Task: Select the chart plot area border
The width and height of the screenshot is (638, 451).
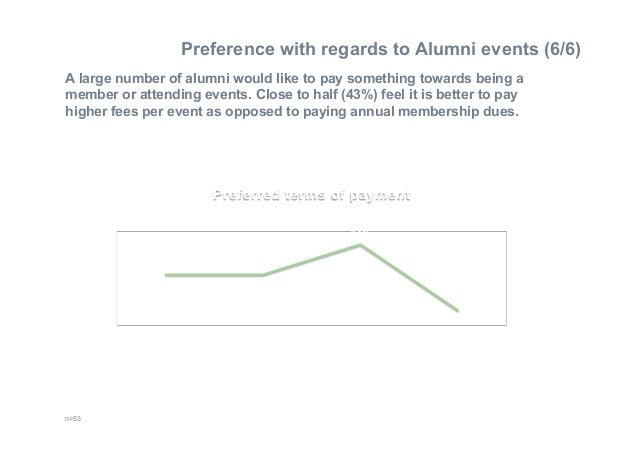Action: pyautogui.click(x=311, y=231)
